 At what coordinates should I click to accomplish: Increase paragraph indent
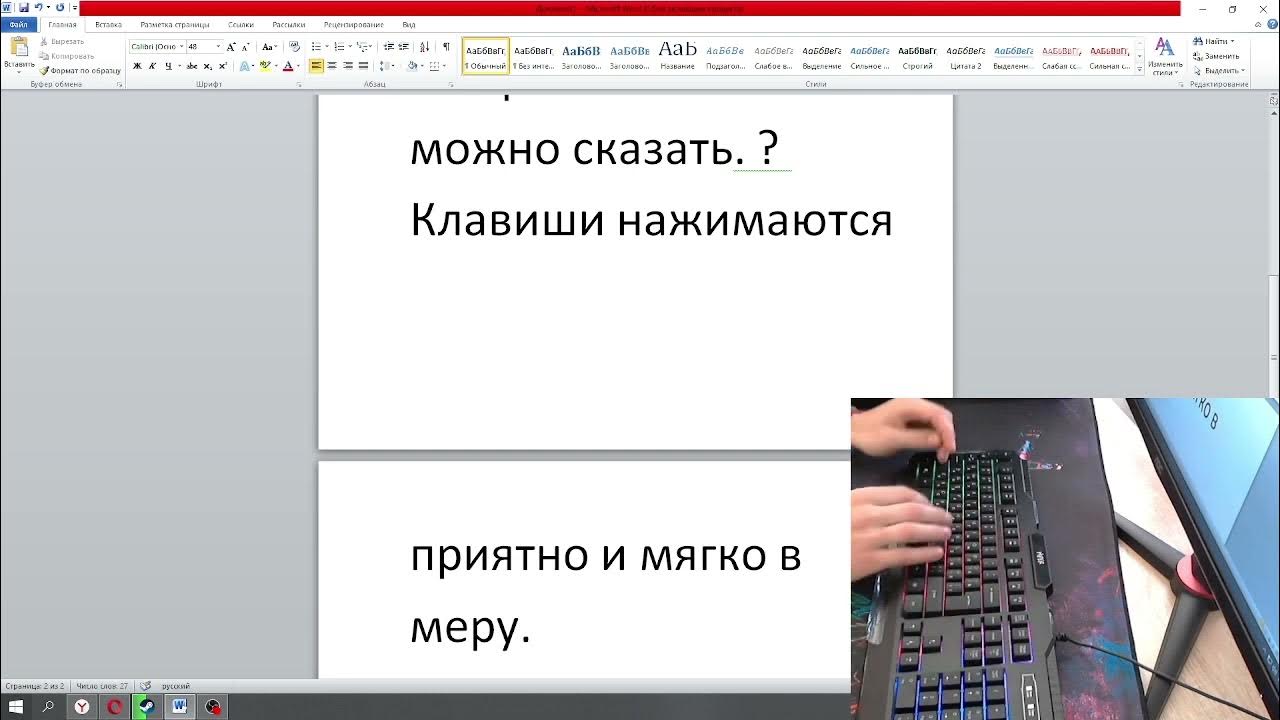point(404,47)
